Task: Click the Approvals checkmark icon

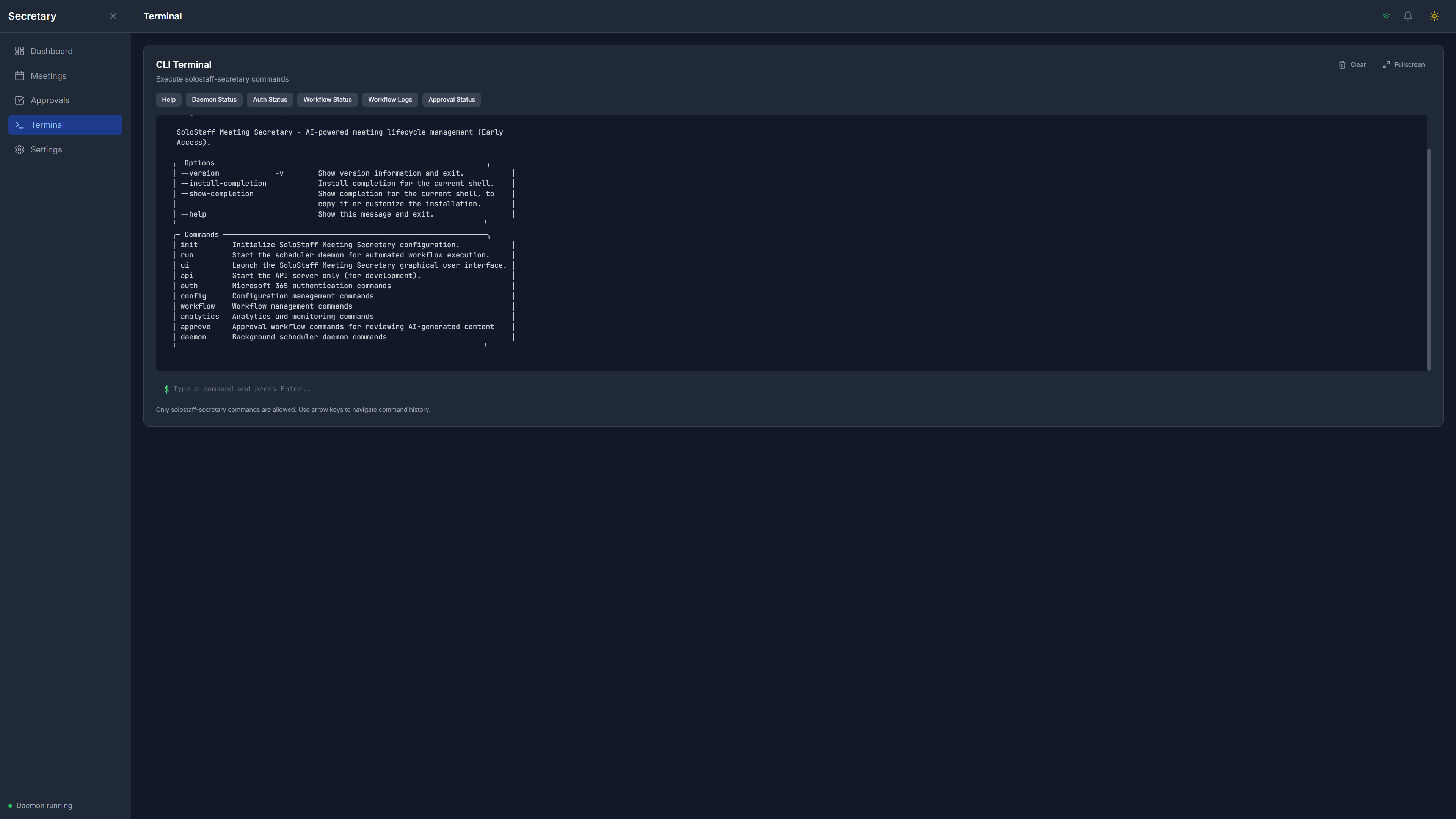Action: (19, 100)
